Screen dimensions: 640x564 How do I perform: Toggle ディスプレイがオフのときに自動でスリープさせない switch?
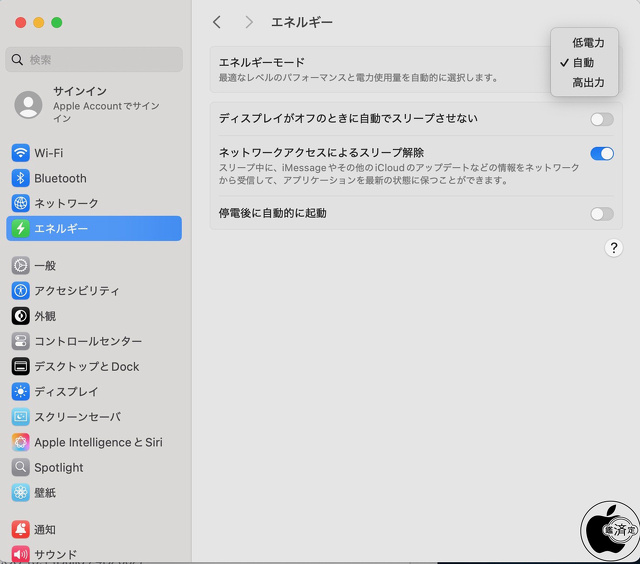point(602,119)
